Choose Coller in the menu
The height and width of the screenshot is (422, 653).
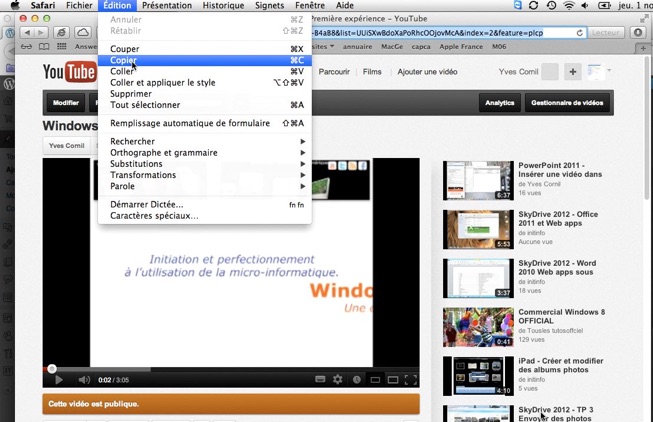[x=205, y=72]
